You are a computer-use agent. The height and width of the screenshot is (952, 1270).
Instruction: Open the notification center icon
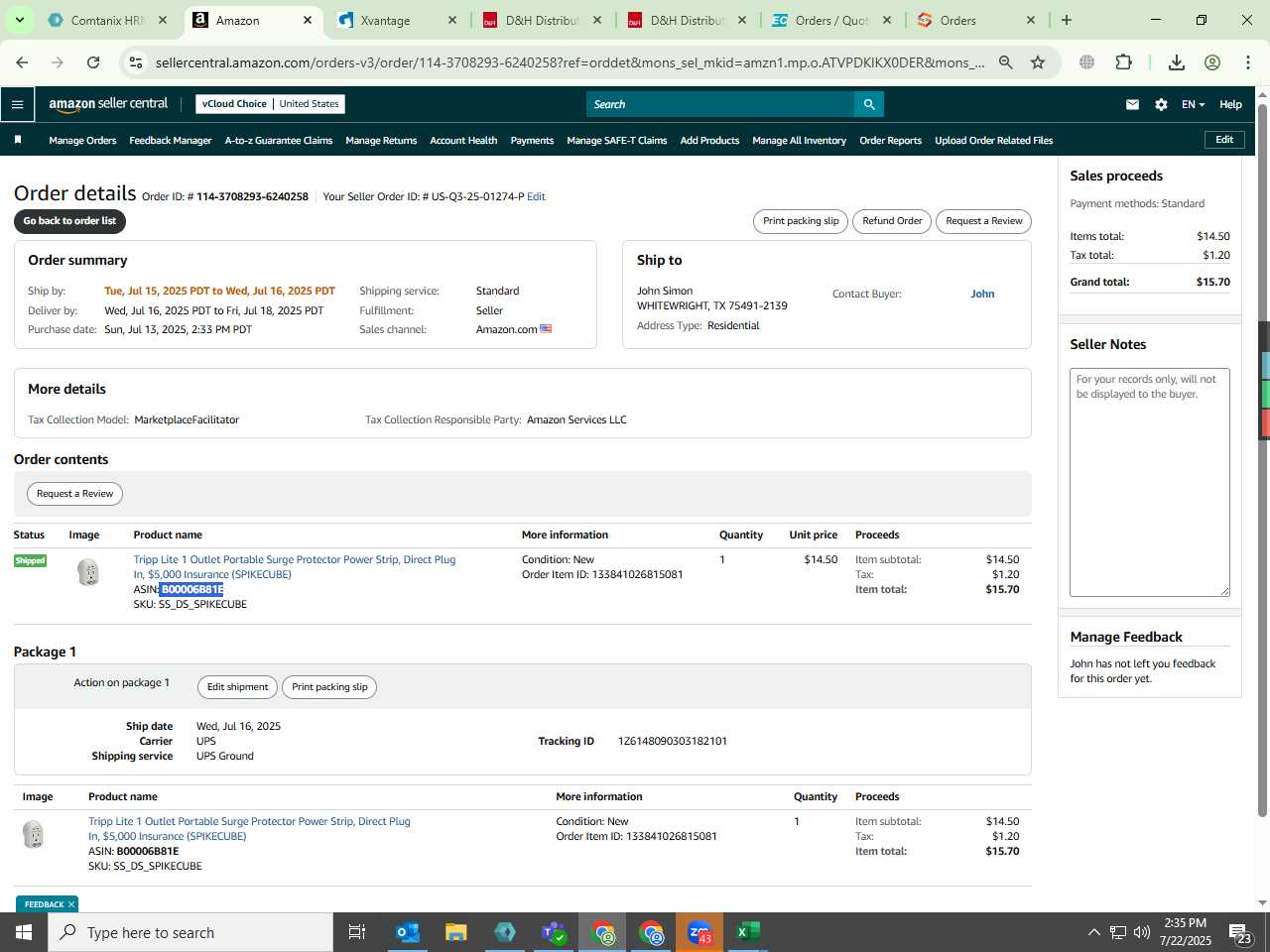pos(1240,932)
